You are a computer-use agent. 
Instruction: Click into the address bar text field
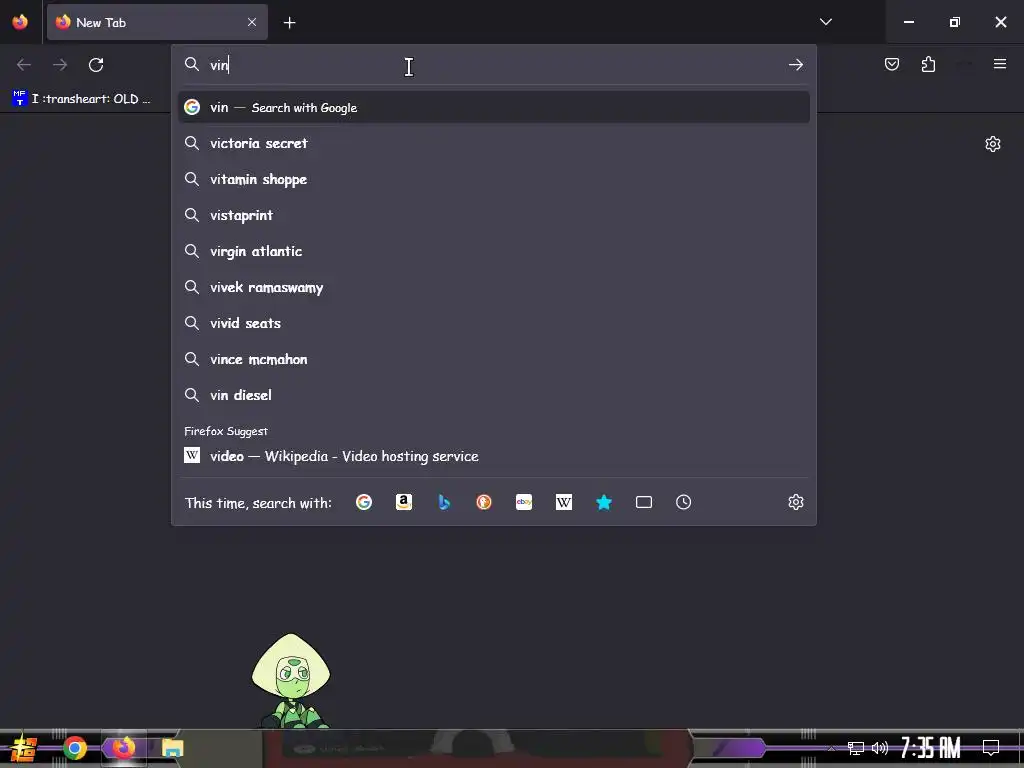click(496, 65)
